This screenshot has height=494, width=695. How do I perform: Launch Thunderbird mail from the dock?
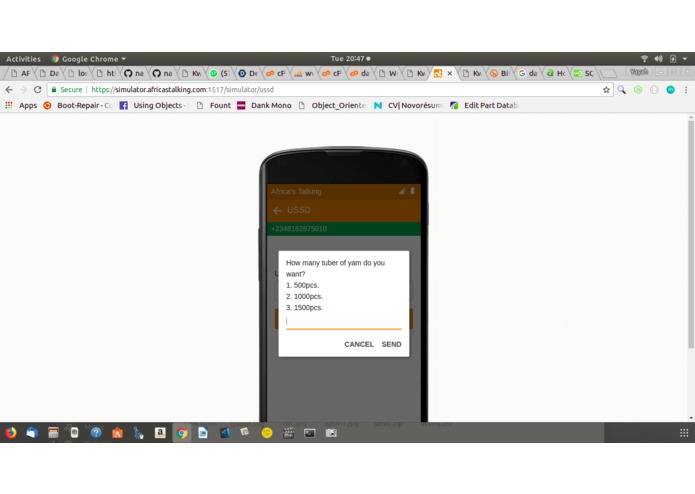(x=32, y=433)
